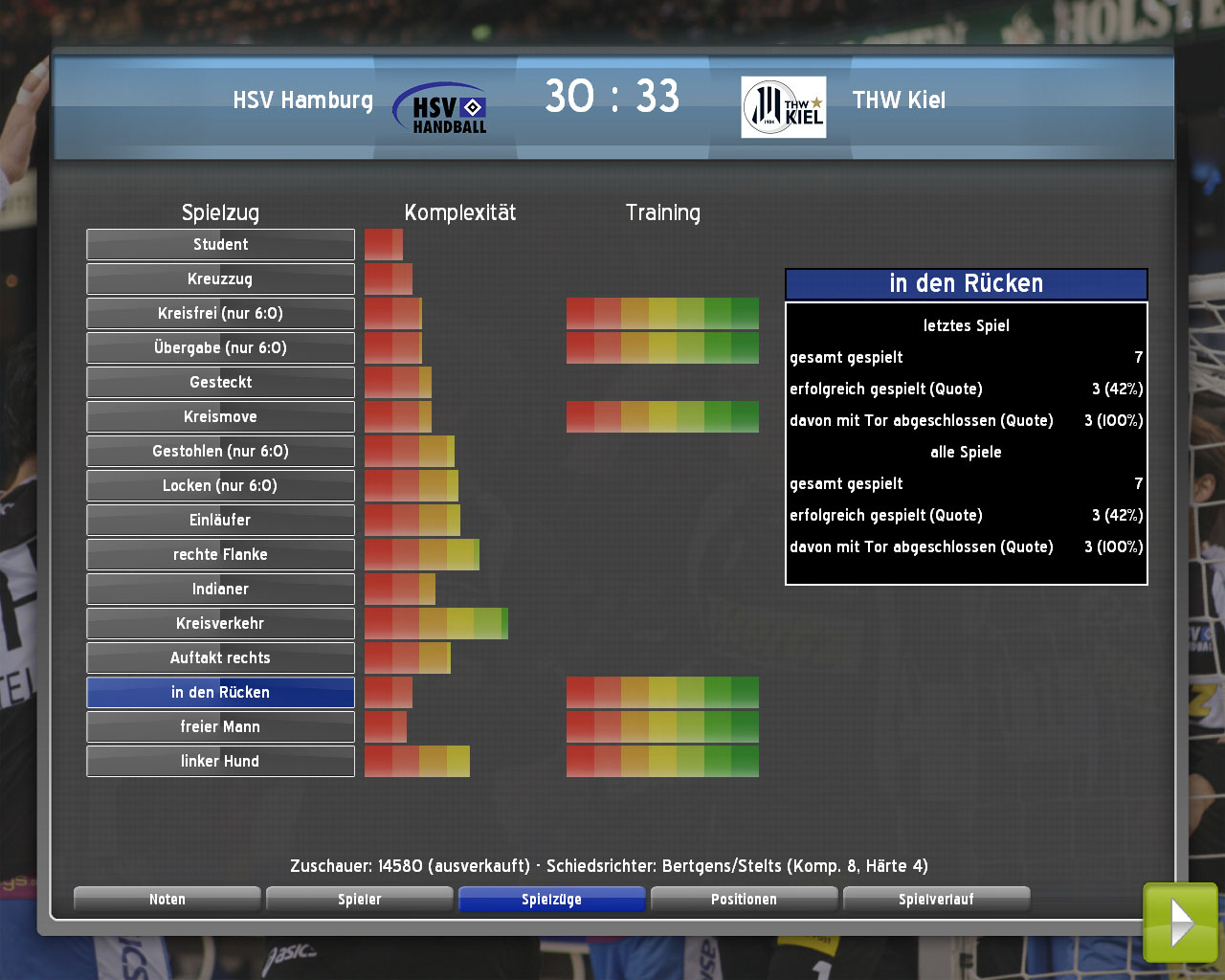Choose the Einläufer play
This screenshot has width=1225, height=980.
tap(220, 521)
